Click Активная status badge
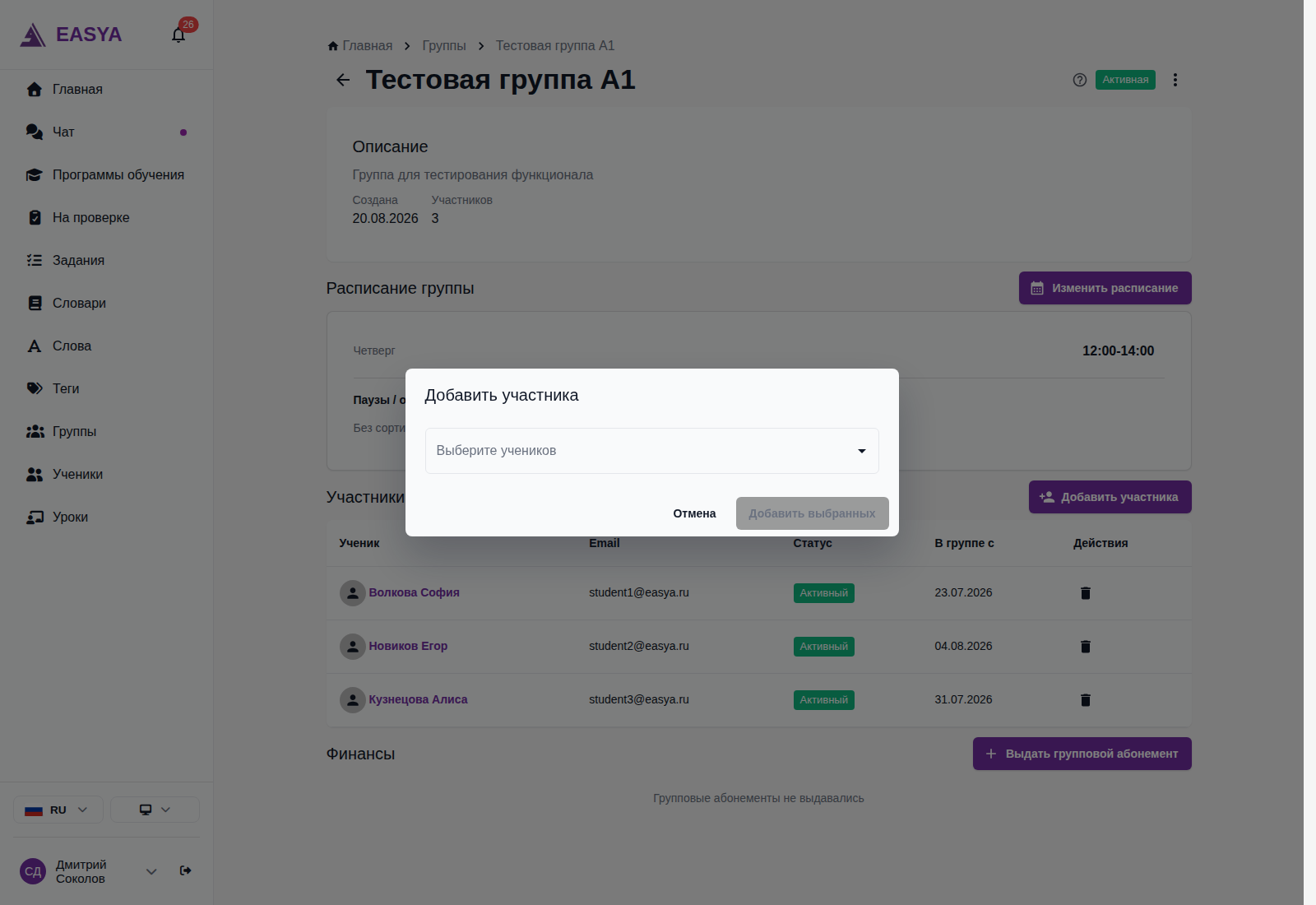This screenshot has height=905, width=1316. coord(1125,80)
